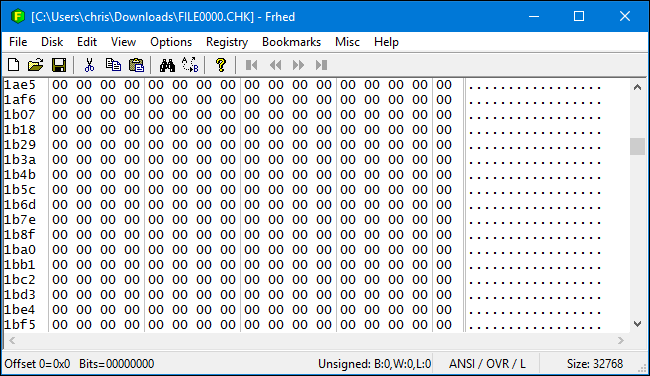Screen dimensions: 650x376
Task: Open the Edit menu
Action: [87, 42]
